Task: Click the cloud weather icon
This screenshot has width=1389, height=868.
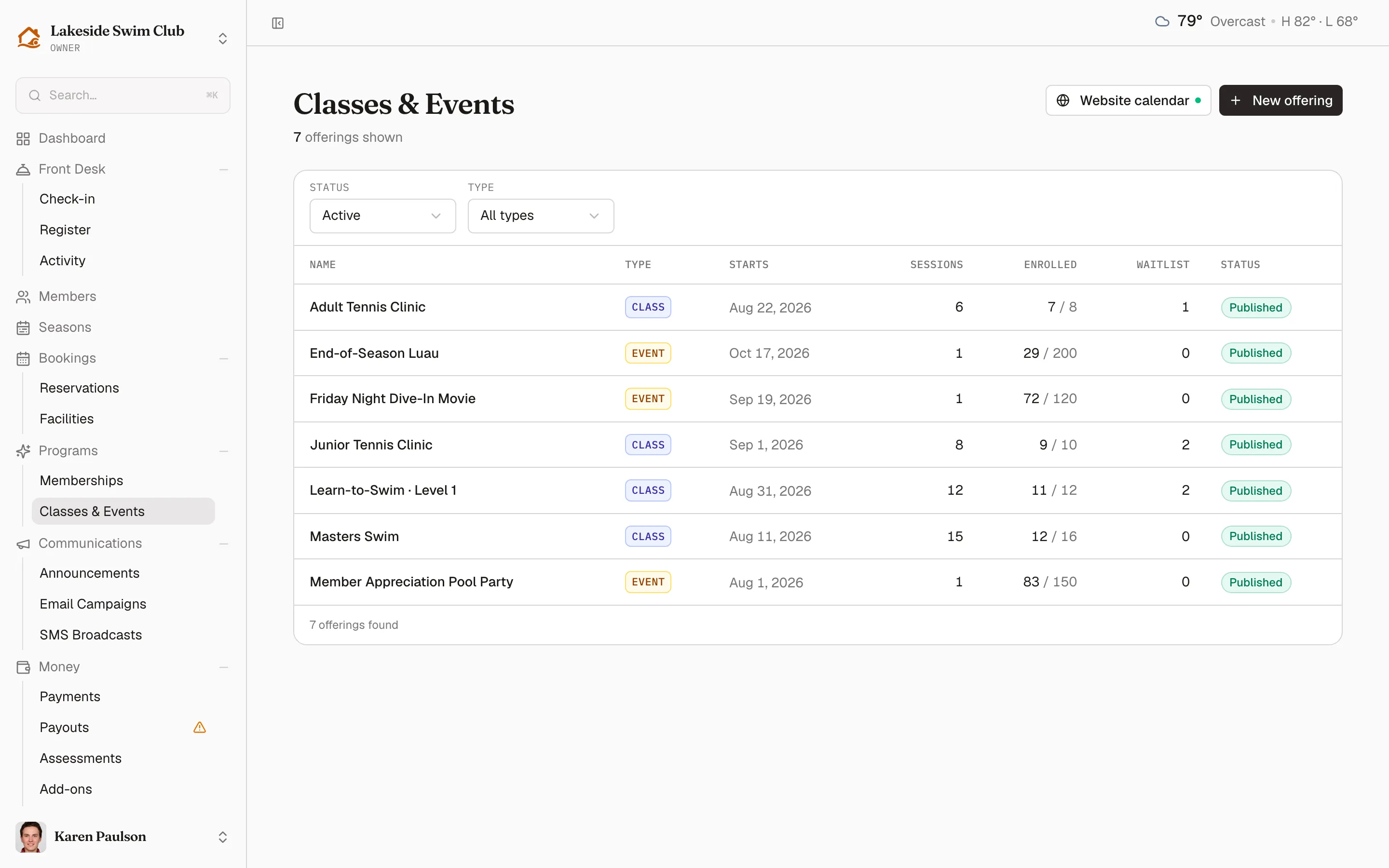Action: 1162,22
